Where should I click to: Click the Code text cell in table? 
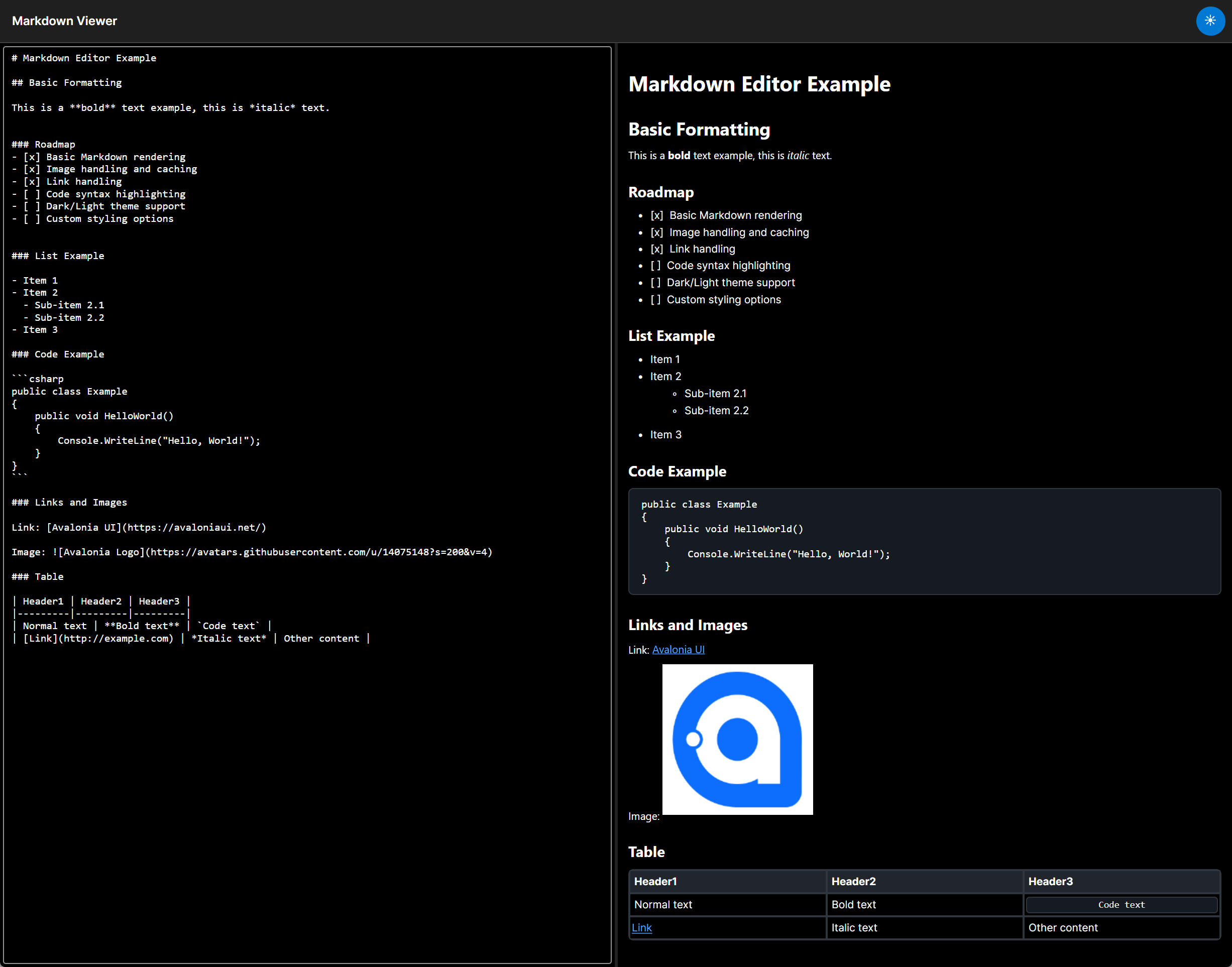[1121, 905]
